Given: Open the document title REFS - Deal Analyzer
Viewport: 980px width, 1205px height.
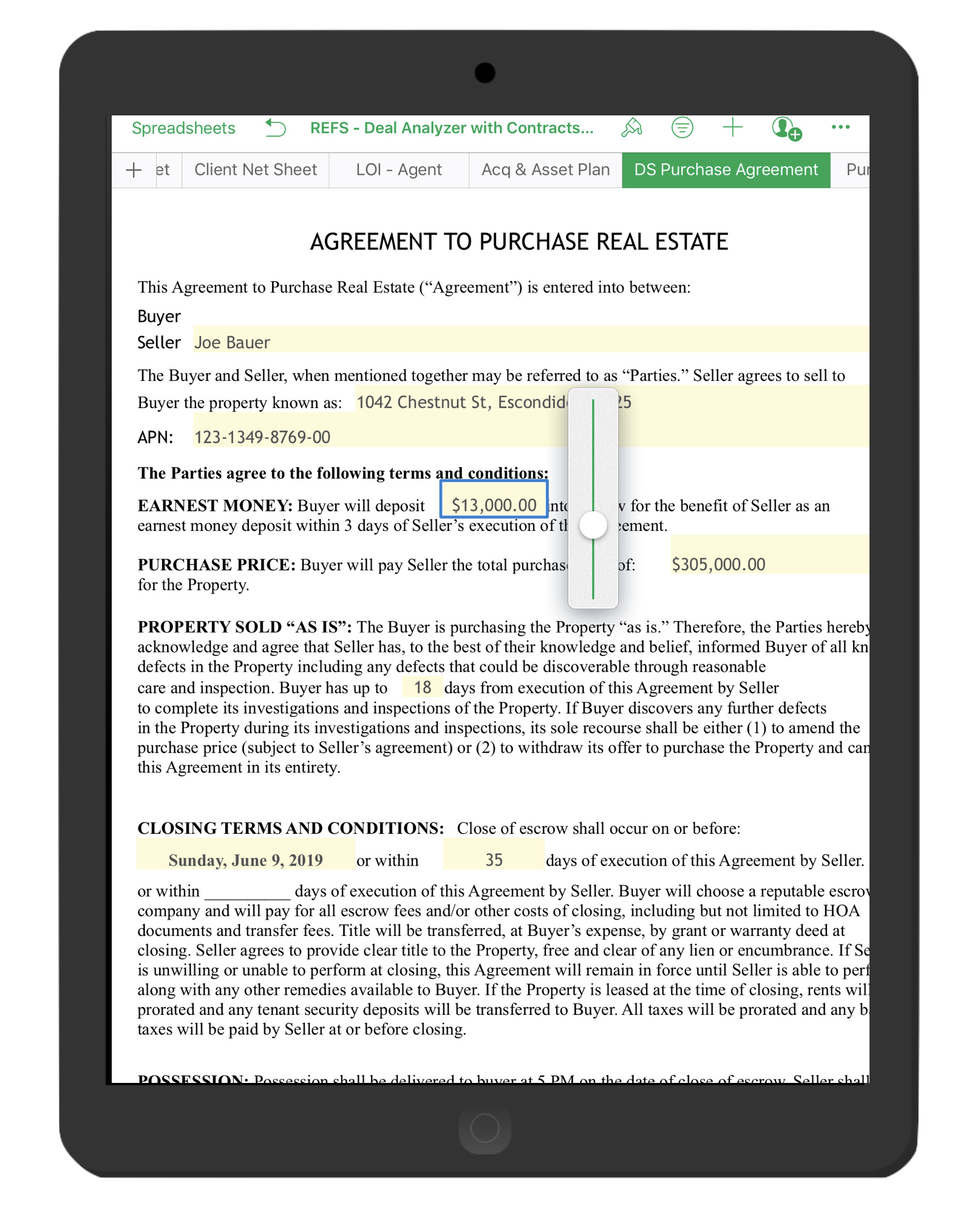Looking at the screenshot, I should click(452, 128).
